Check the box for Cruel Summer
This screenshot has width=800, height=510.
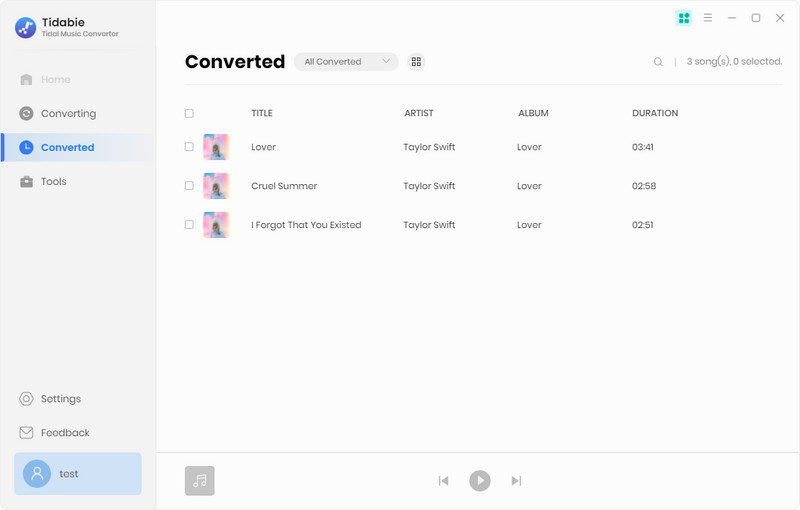189,186
